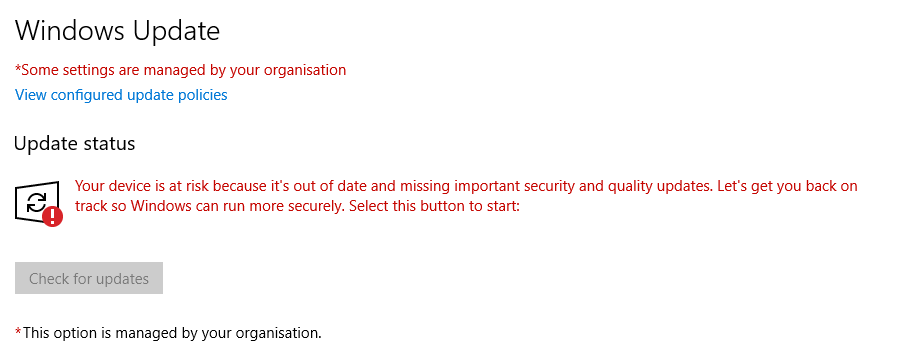Click the word Update in the page title
910x363 pixels.
[176, 31]
